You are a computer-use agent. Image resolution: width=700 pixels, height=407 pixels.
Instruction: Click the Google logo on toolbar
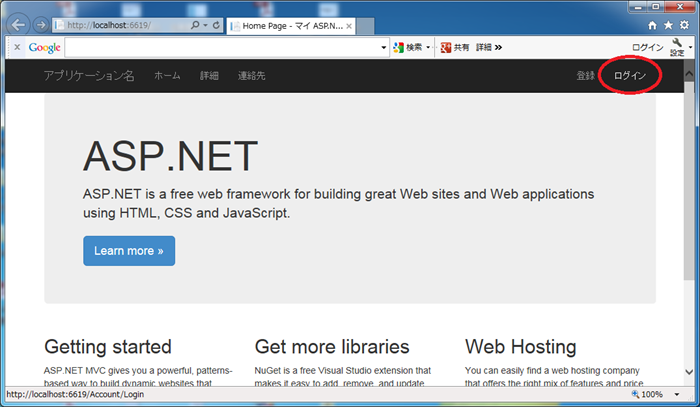44,47
